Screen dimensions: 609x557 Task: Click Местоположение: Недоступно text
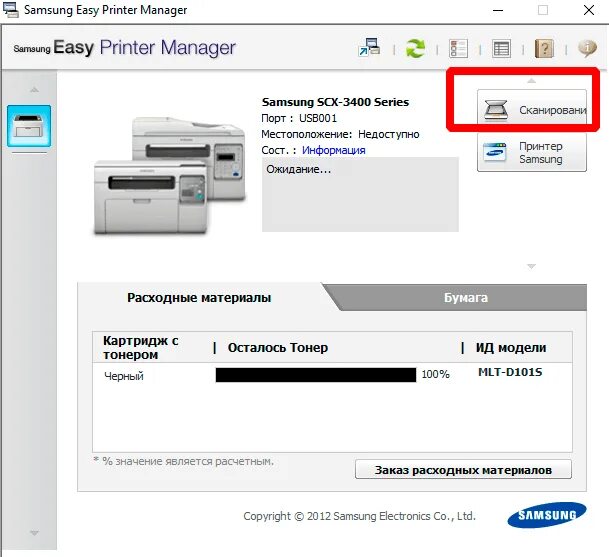click(340, 134)
